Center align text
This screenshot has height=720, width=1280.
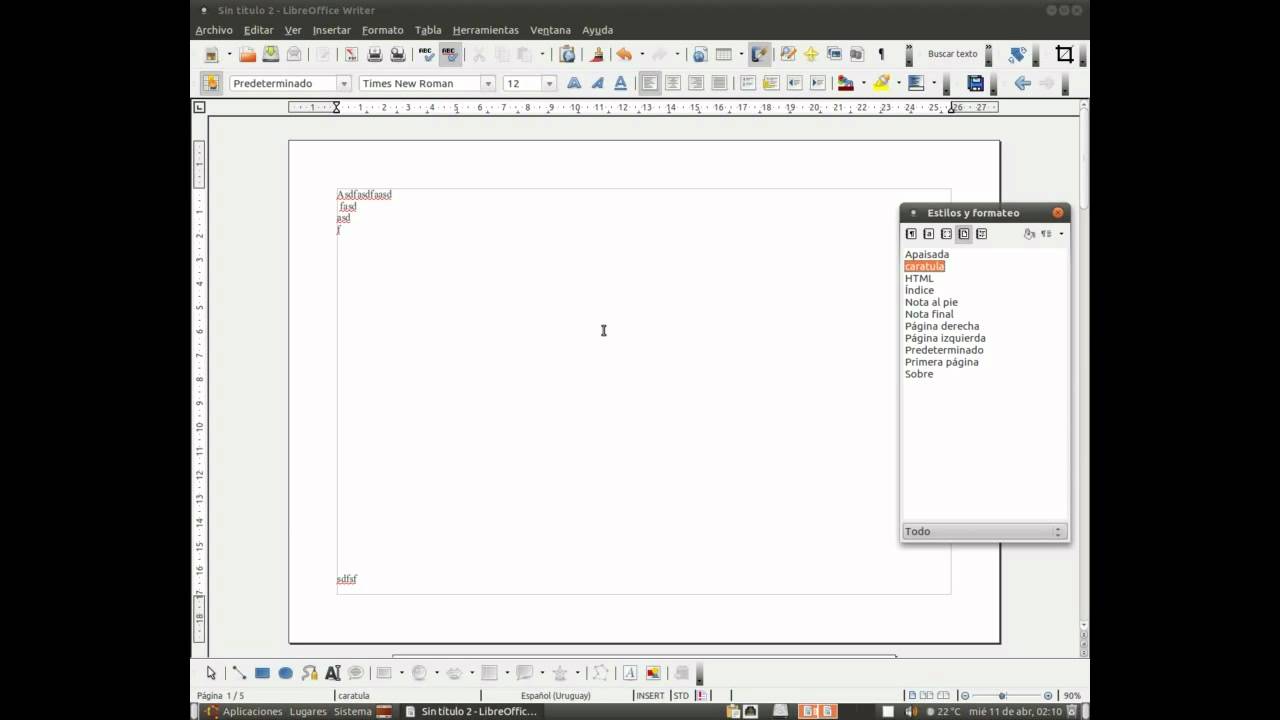pos(673,83)
